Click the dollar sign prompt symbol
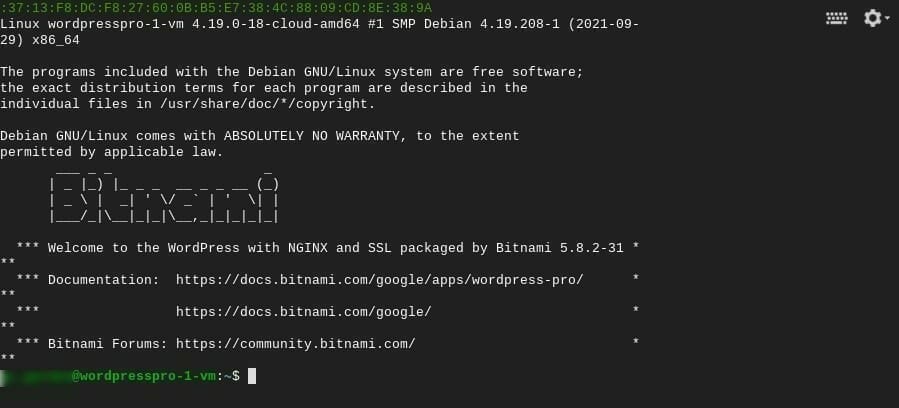Screen dimensions: 899x408 tap(236, 376)
